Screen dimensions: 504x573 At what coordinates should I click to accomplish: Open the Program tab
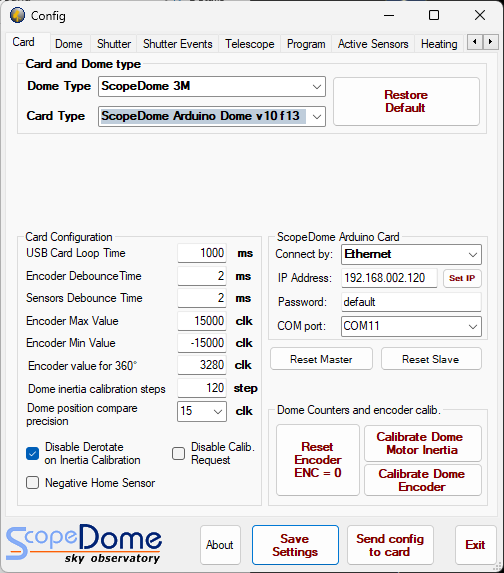coord(306,44)
